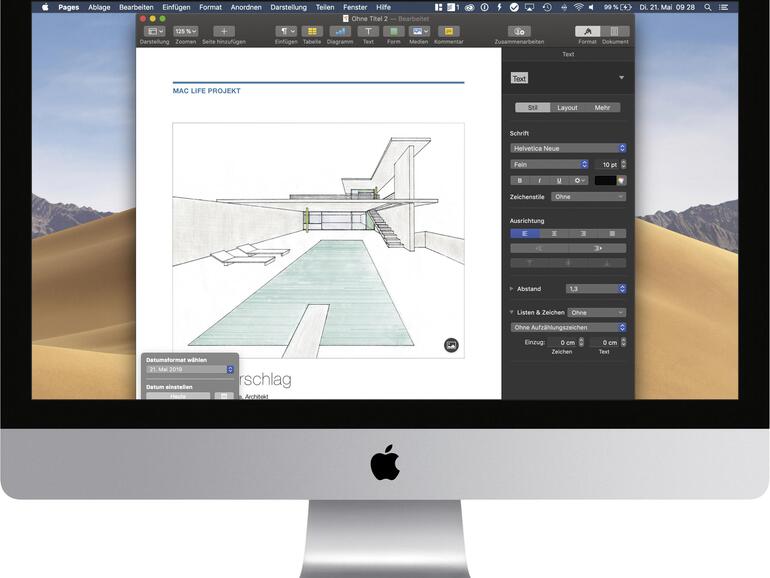This screenshot has height=578, width=770.
Task: Open the Hilfe menu
Action: (384, 7)
